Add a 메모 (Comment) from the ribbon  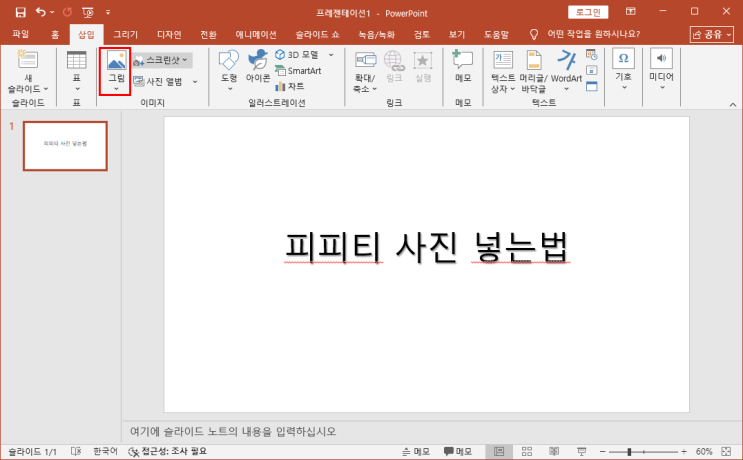(x=462, y=63)
